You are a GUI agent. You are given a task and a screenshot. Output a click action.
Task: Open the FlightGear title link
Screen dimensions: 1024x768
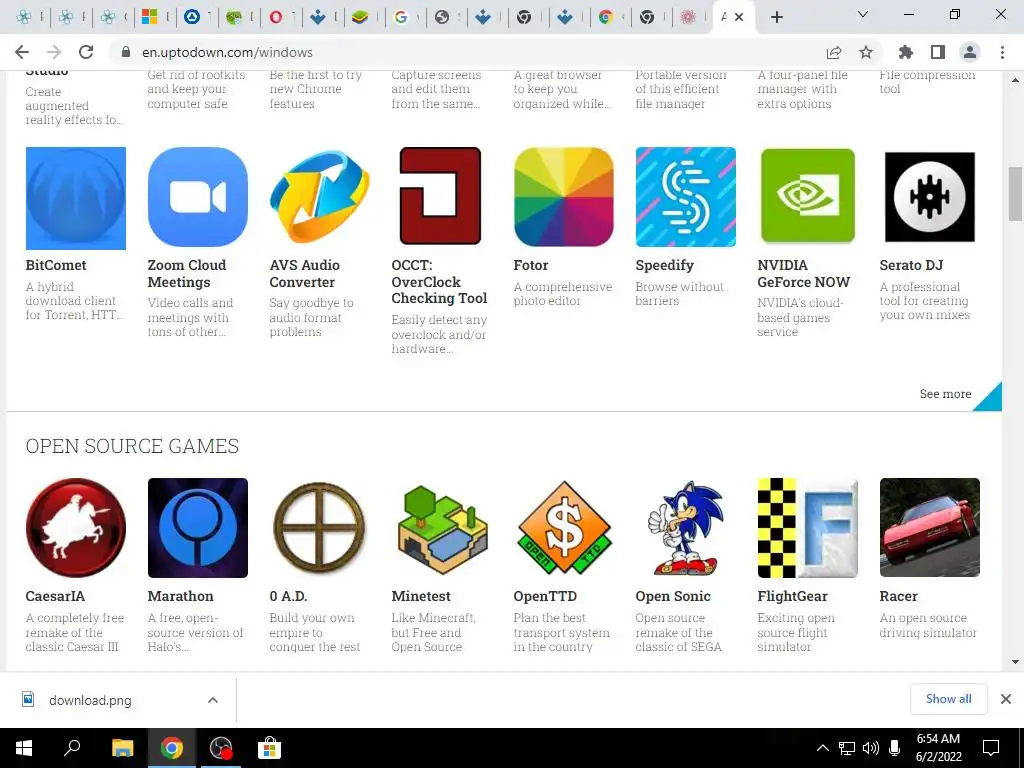(x=792, y=596)
